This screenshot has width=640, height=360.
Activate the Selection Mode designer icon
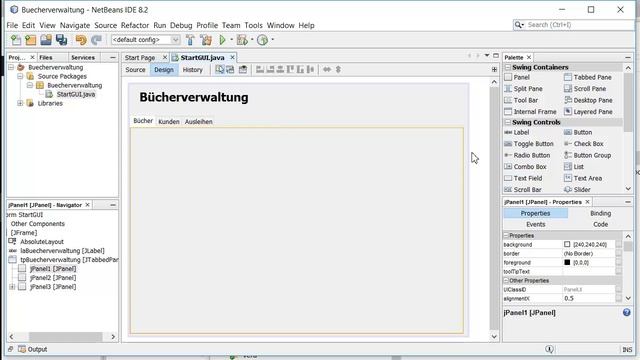220,69
